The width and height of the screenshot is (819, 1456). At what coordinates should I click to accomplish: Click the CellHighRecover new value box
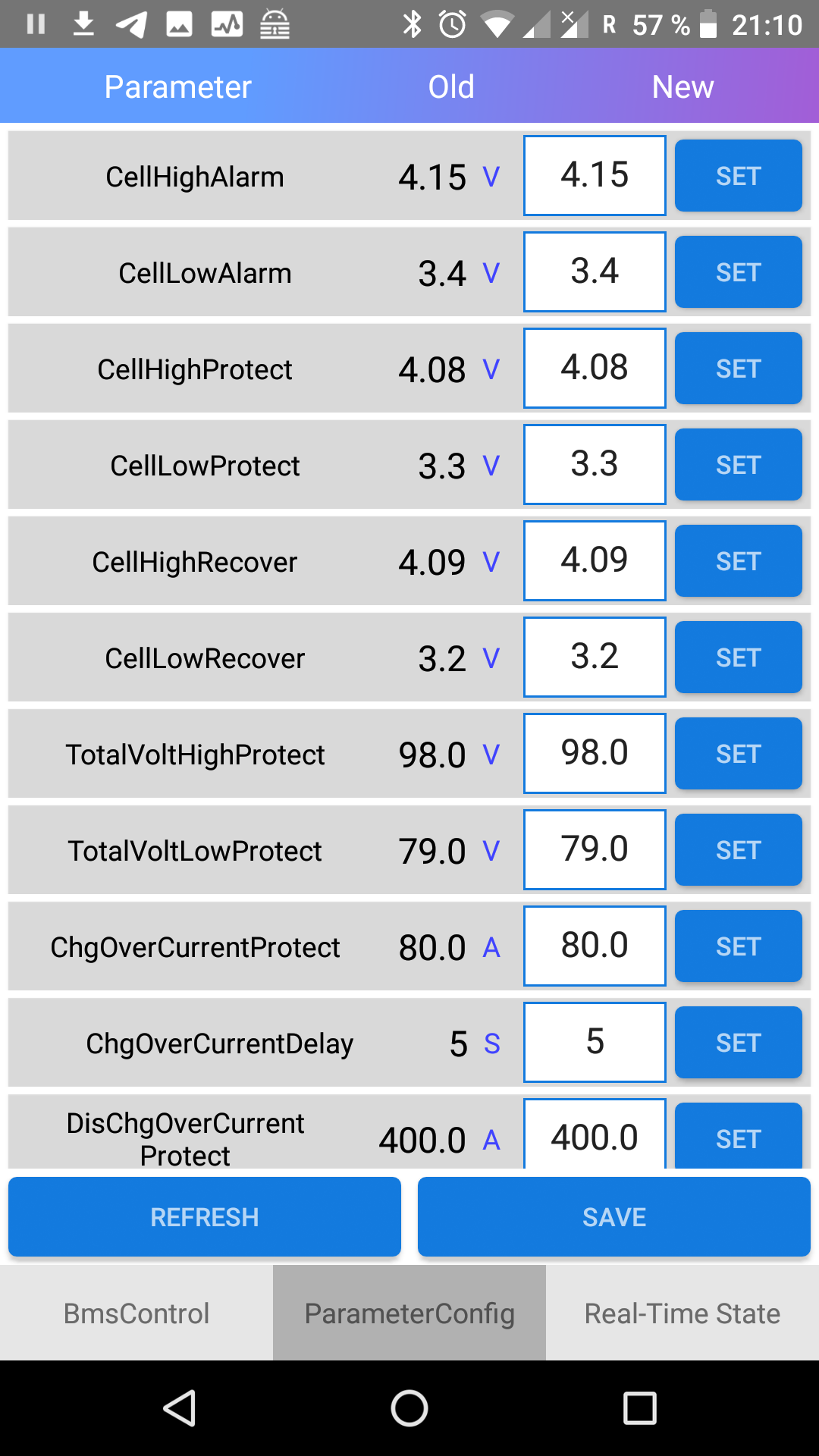tap(595, 560)
